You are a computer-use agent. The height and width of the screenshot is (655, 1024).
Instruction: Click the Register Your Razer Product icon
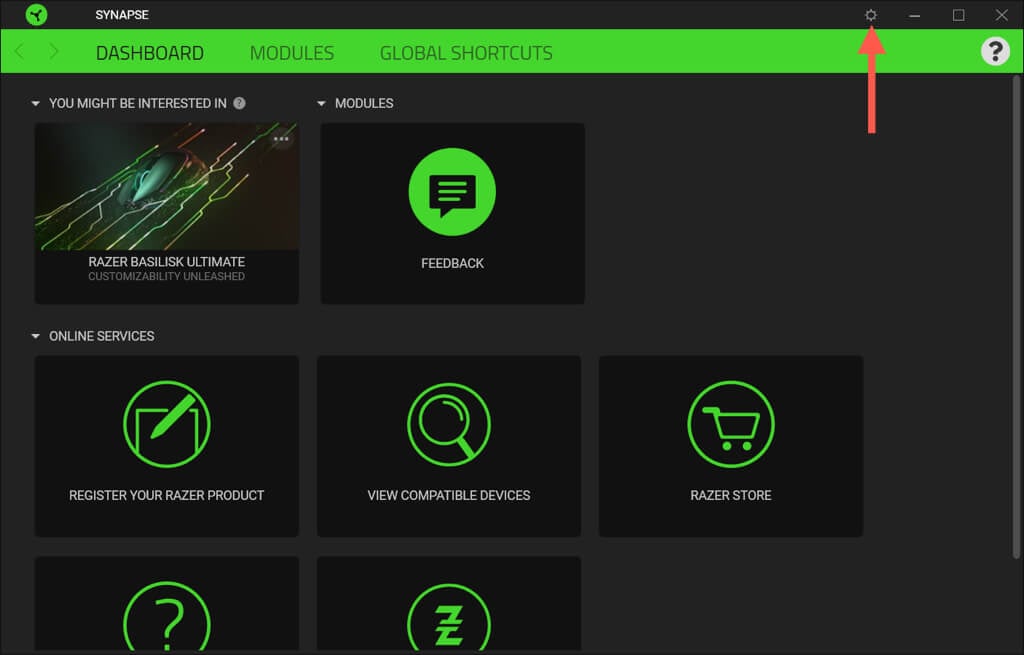coord(167,424)
